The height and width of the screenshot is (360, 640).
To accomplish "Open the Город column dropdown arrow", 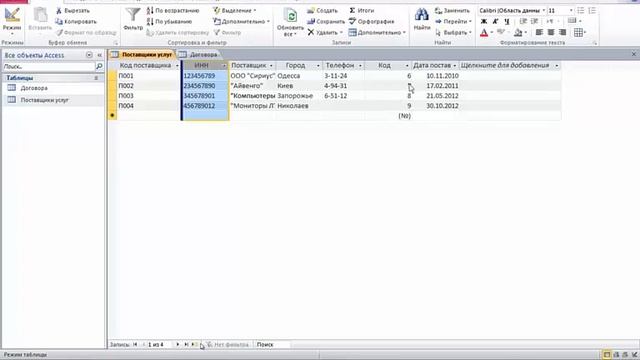I will point(318,66).
